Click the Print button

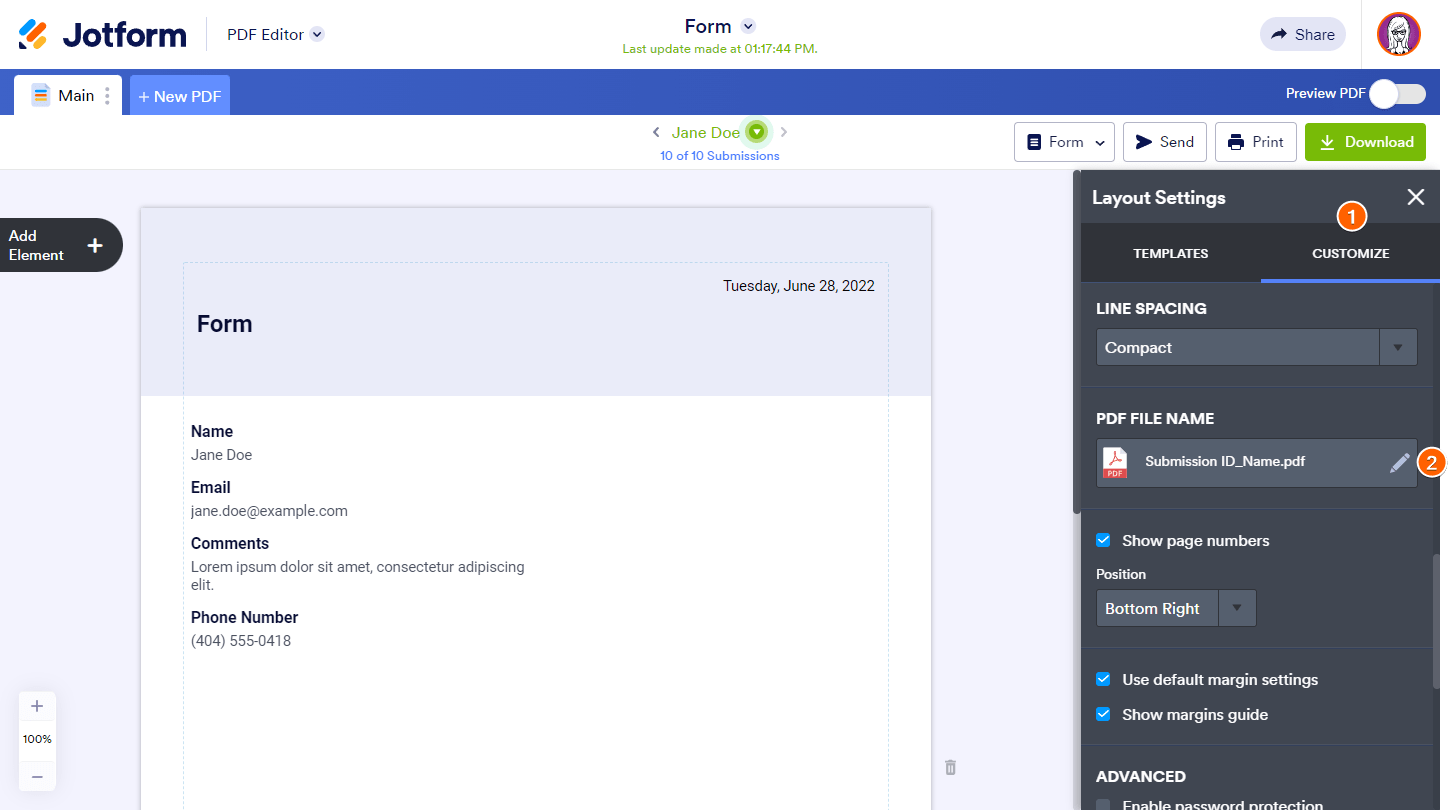(x=1256, y=142)
